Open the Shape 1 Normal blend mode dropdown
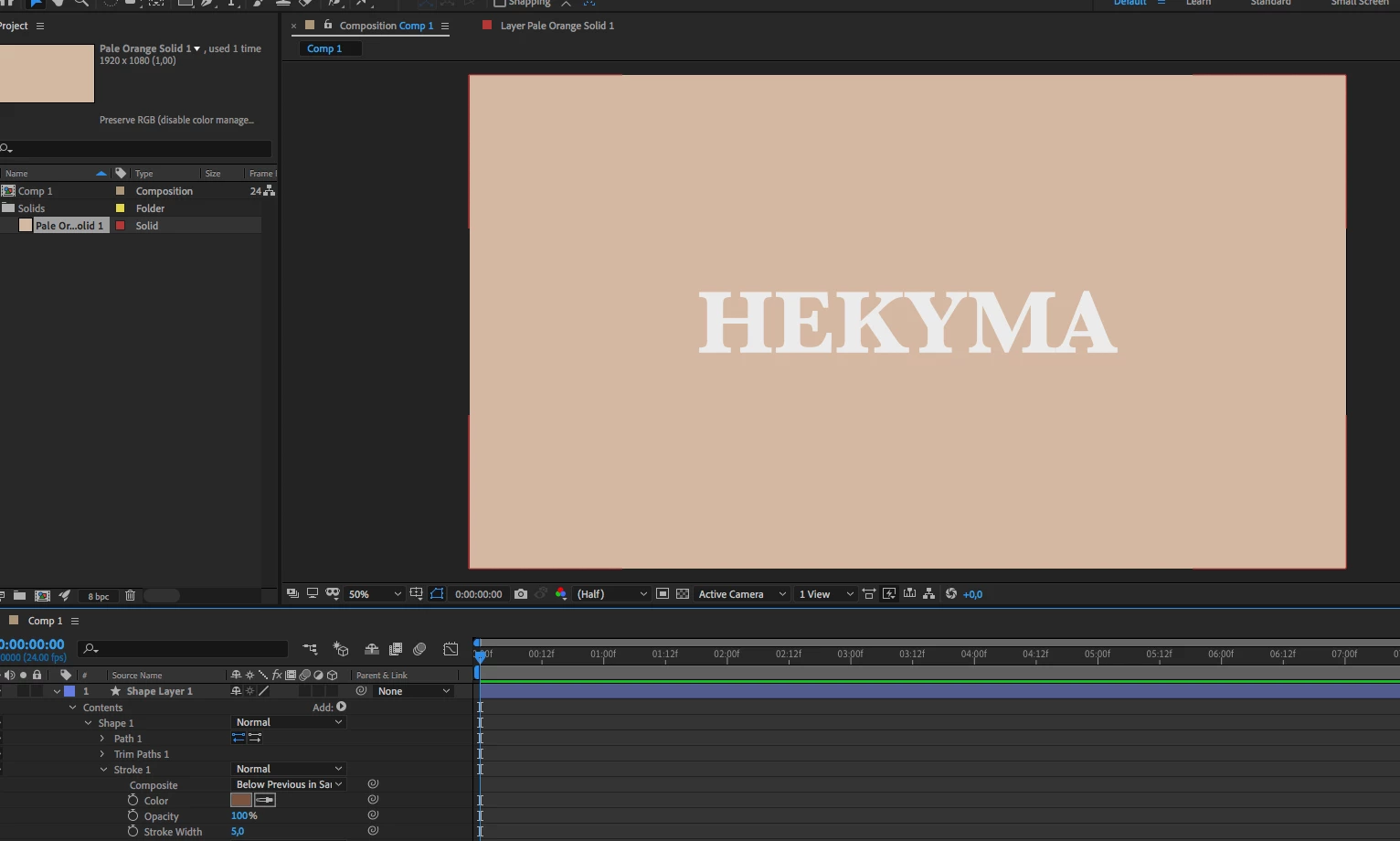 click(289, 722)
